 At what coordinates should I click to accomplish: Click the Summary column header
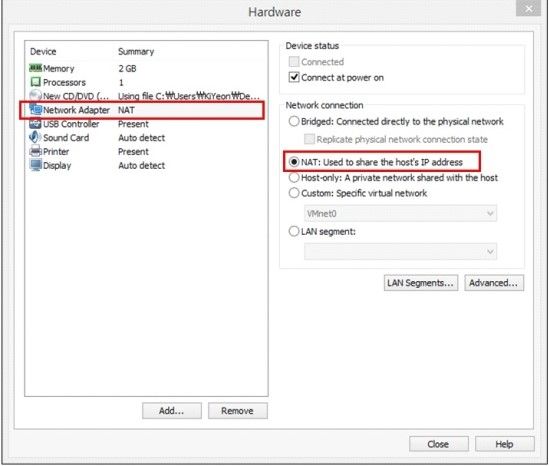click(x=136, y=52)
